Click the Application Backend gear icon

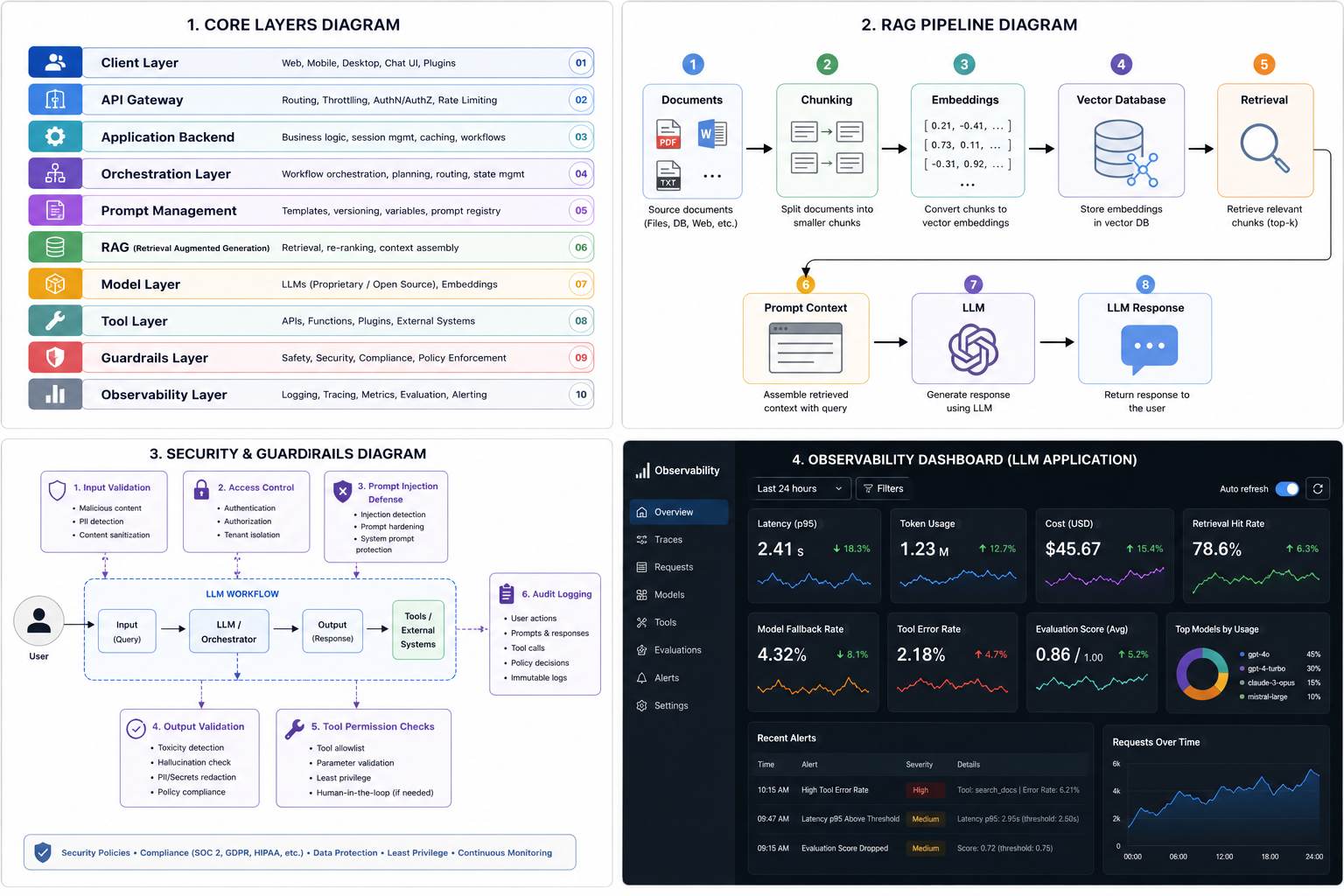[55, 136]
